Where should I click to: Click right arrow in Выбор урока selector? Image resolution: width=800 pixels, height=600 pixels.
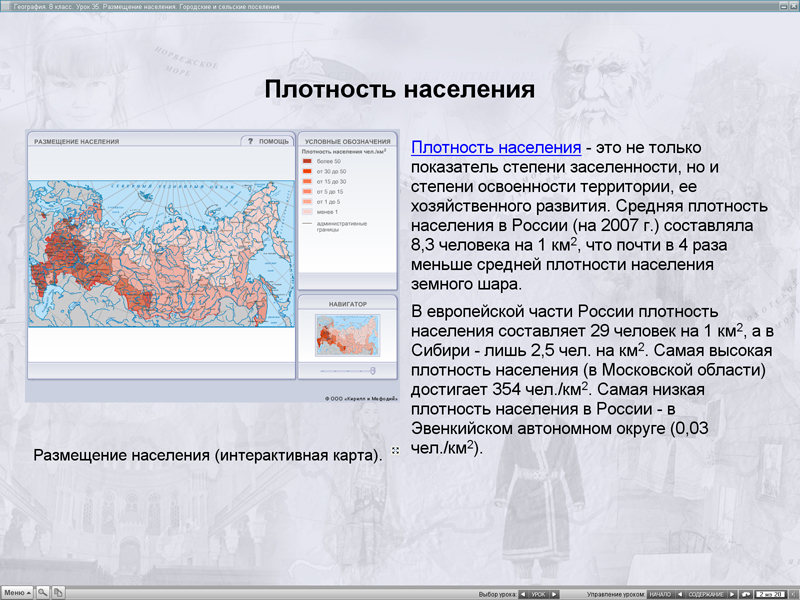pos(555,593)
